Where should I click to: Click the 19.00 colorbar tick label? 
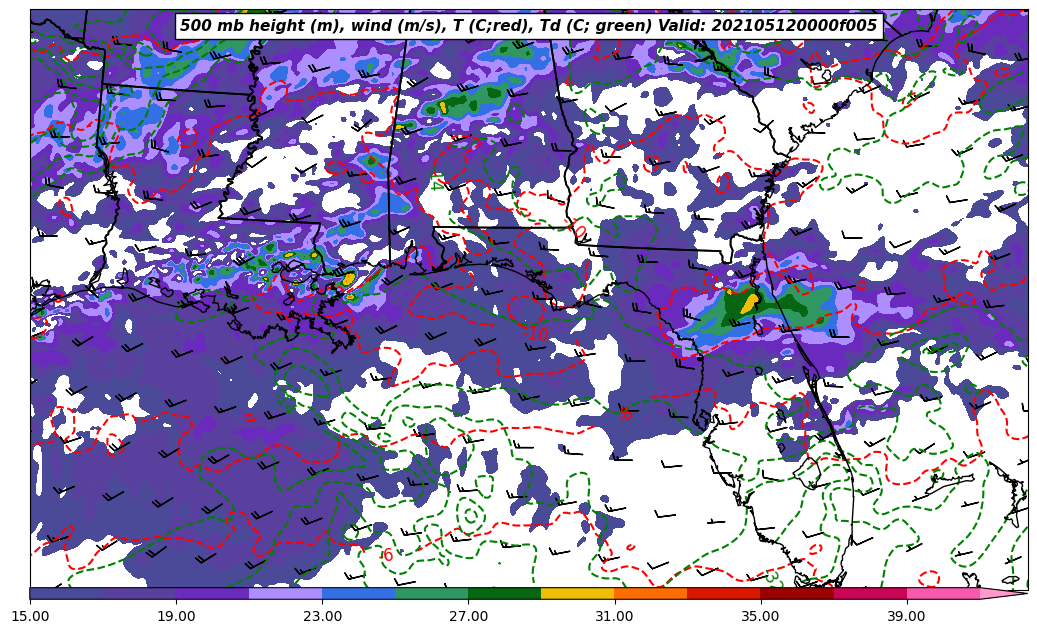coord(176,616)
